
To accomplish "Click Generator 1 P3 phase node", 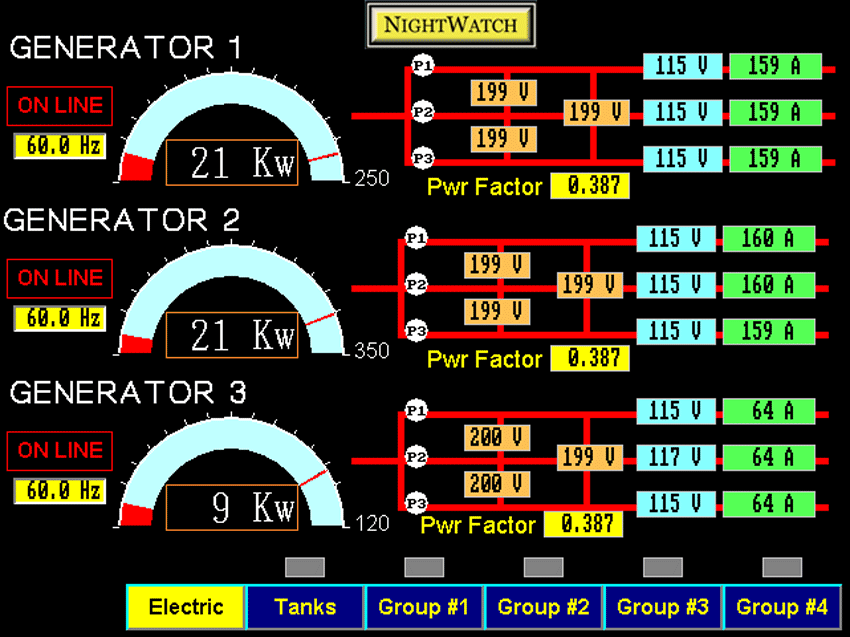I will [422, 158].
